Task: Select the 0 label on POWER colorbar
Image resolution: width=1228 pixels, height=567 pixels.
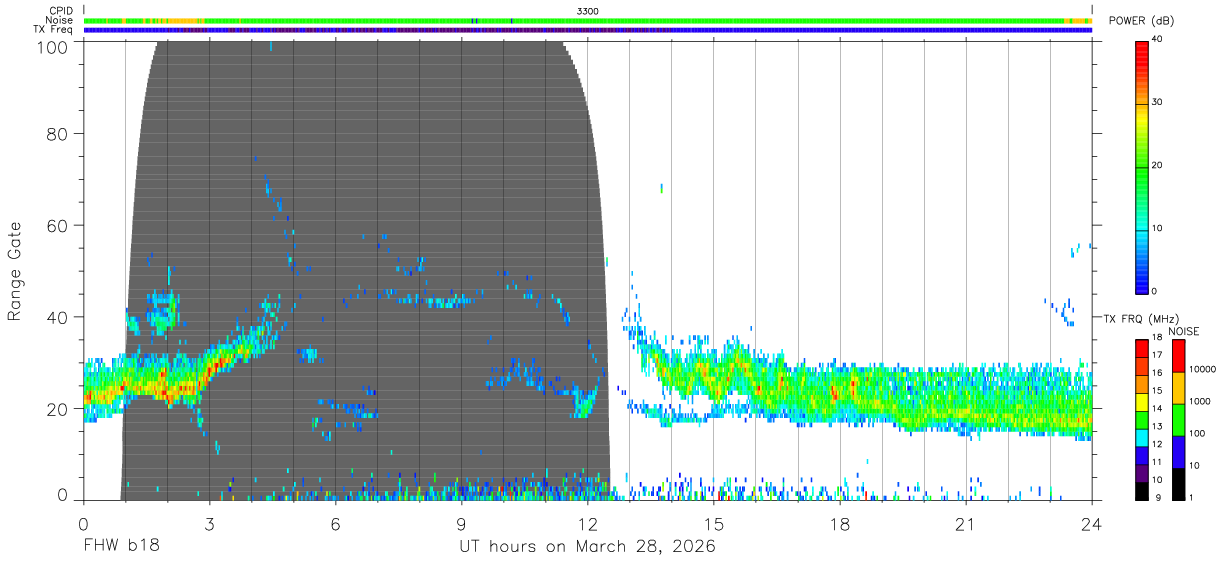Action: (1156, 291)
